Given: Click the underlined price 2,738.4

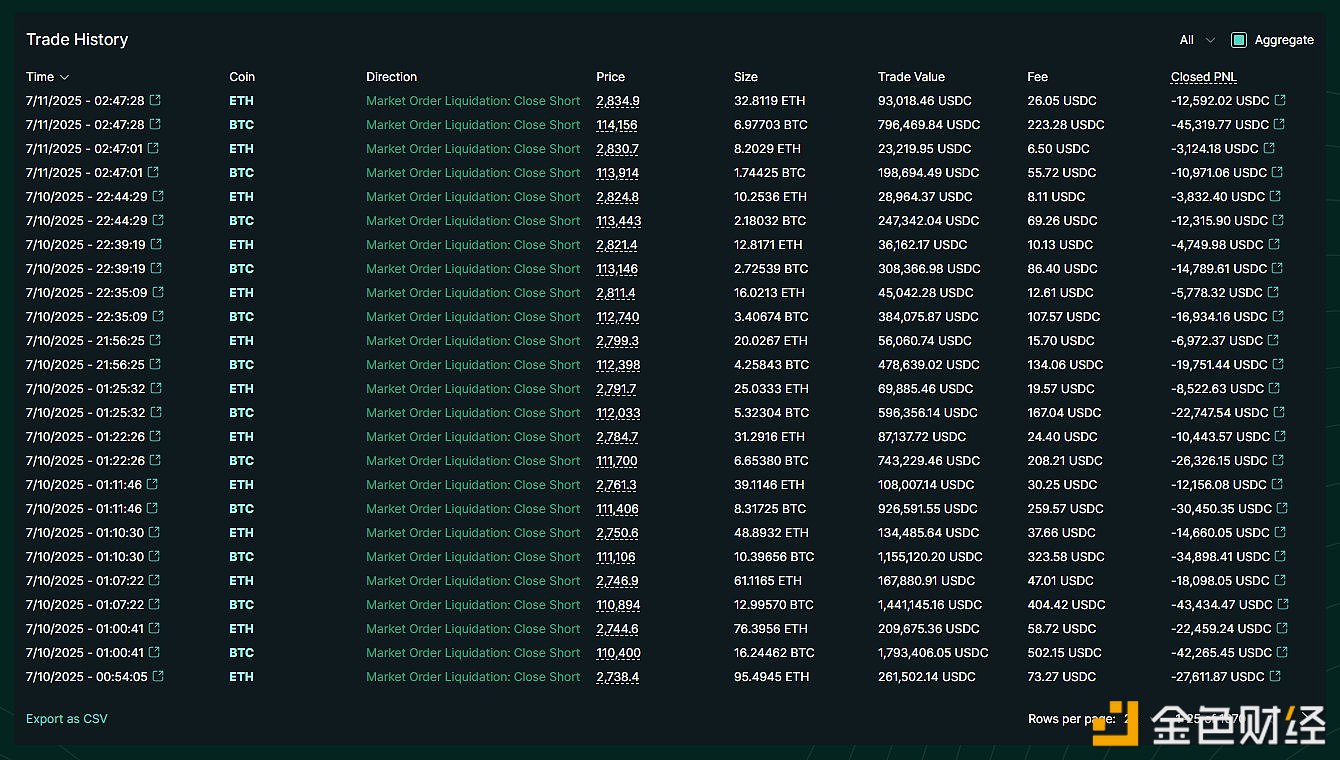Looking at the screenshot, I should (x=617, y=677).
